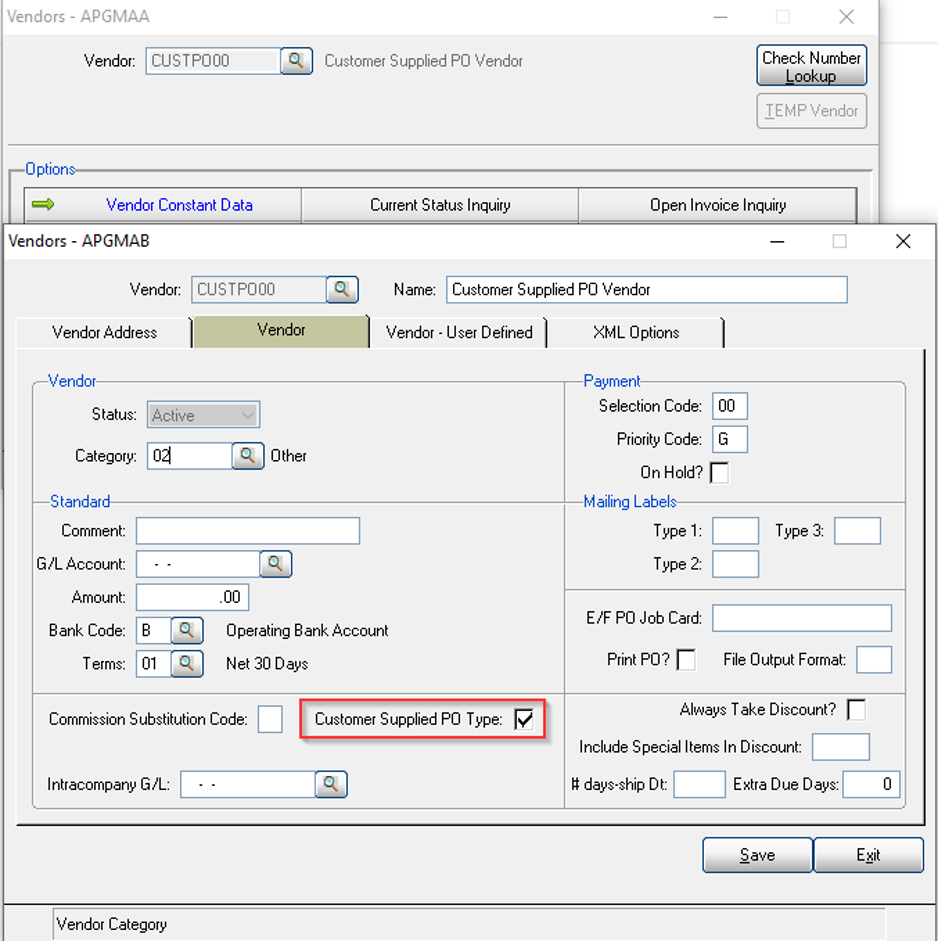Viewport: 938px width, 941px height.
Task: Click the TEMP Vendor button
Action: [811, 111]
